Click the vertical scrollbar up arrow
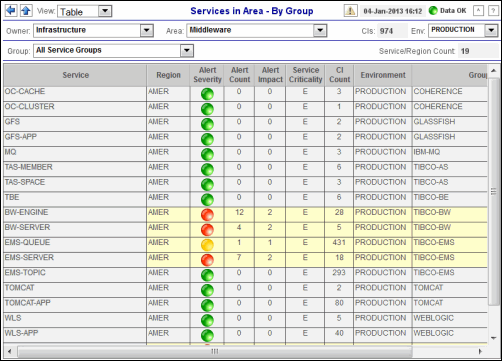Viewport: 502px width, 361px height. pos(494,71)
